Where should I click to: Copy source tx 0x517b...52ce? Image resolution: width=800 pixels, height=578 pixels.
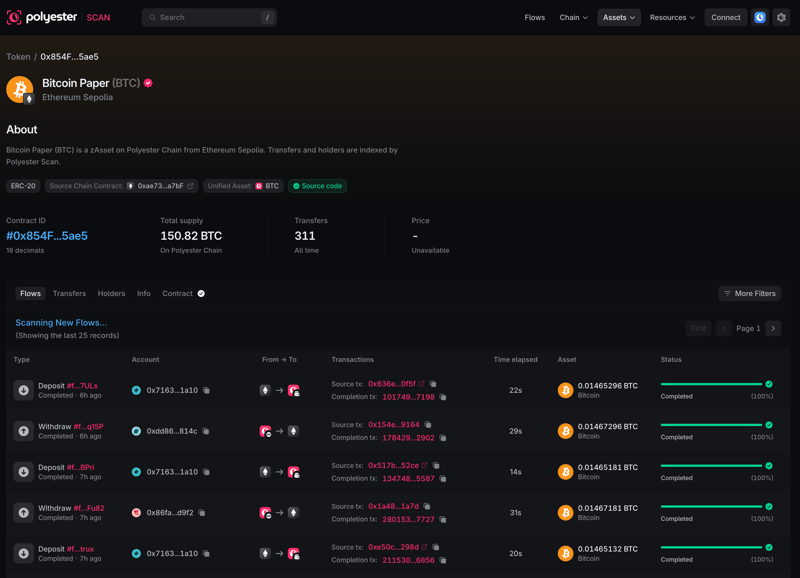[x=436, y=465]
